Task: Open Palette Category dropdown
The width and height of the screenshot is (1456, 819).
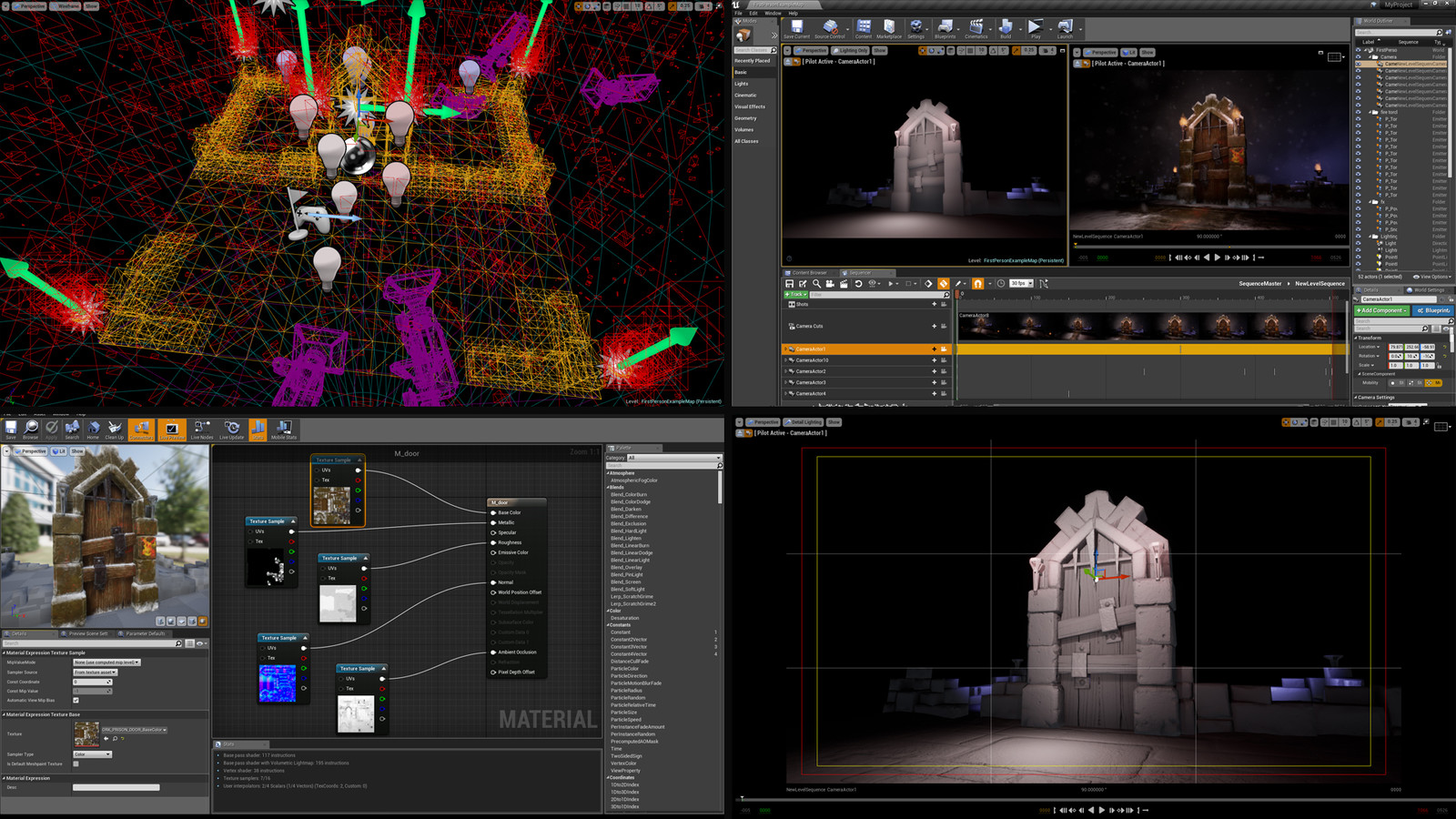Action: [673, 458]
